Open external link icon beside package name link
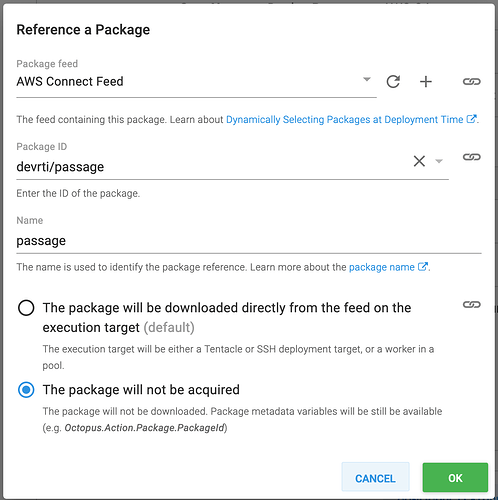This screenshot has height=500, width=498. pyautogui.click(x=422, y=267)
